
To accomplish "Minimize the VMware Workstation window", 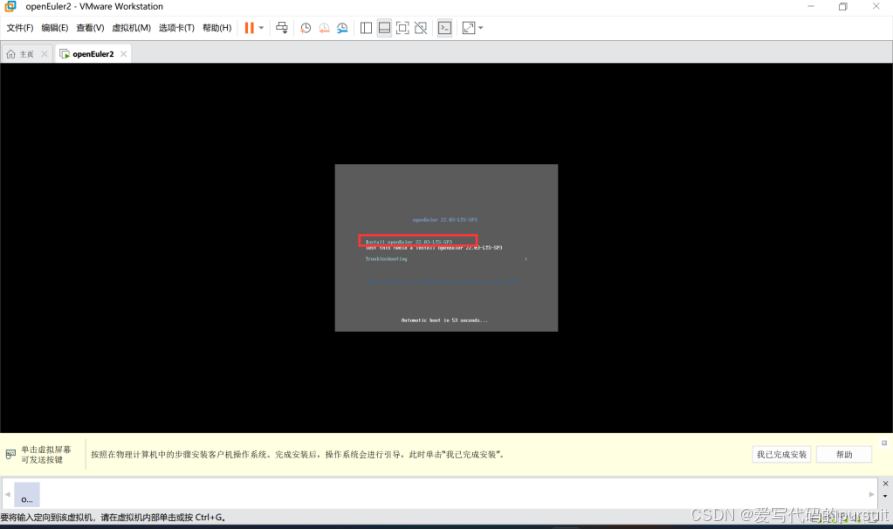I will click(x=811, y=6).
